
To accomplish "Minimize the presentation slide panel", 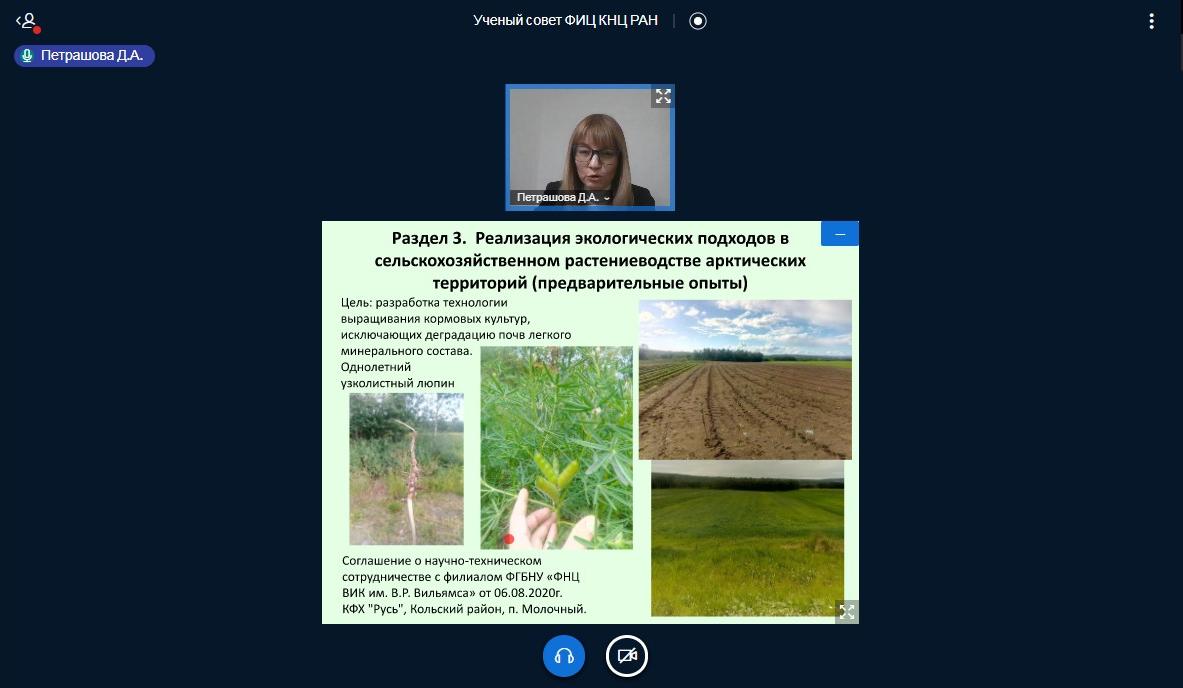I will point(840,234).
